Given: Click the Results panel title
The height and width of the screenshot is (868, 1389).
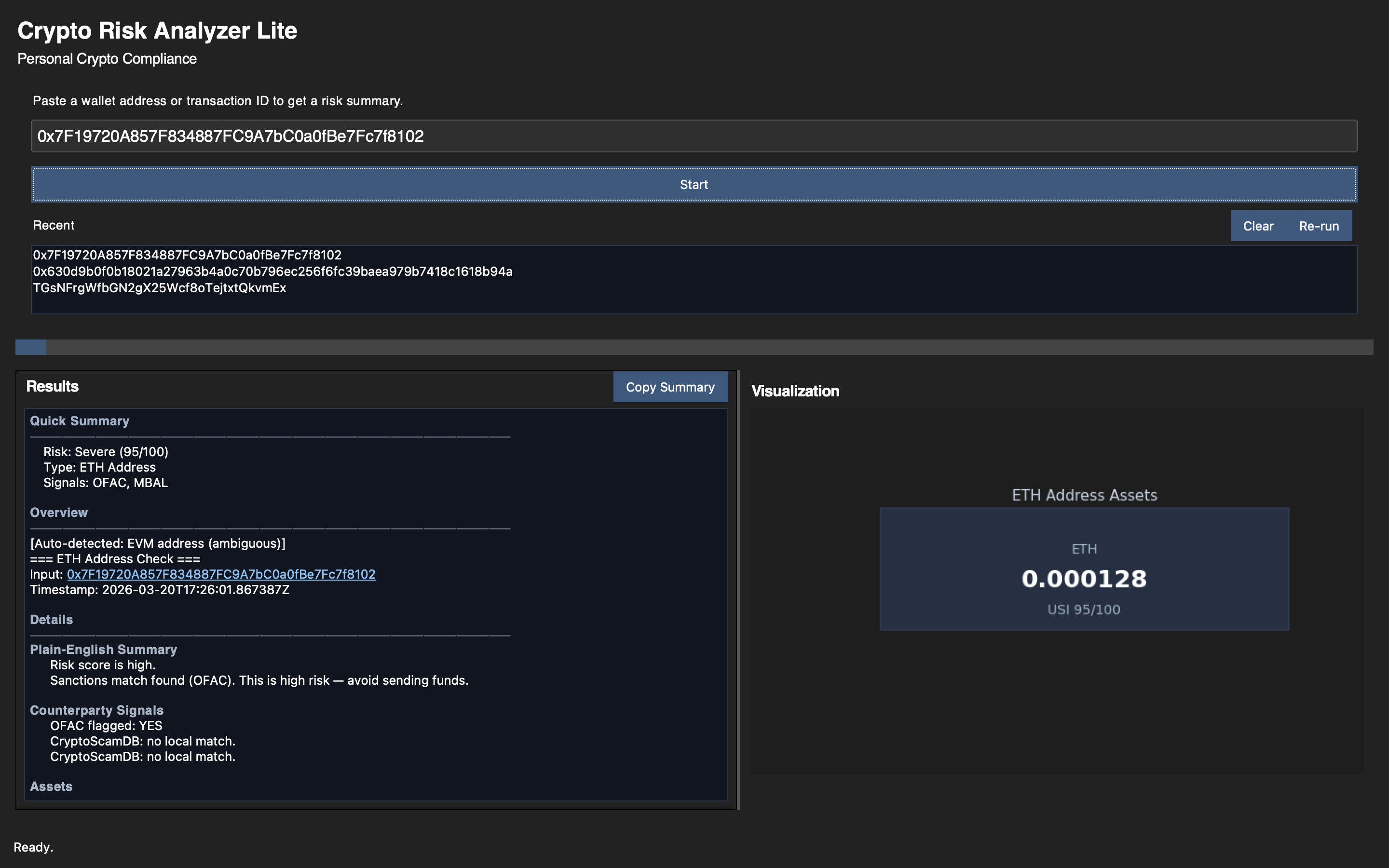Looking at the screenshot, I should pos(52,386).
